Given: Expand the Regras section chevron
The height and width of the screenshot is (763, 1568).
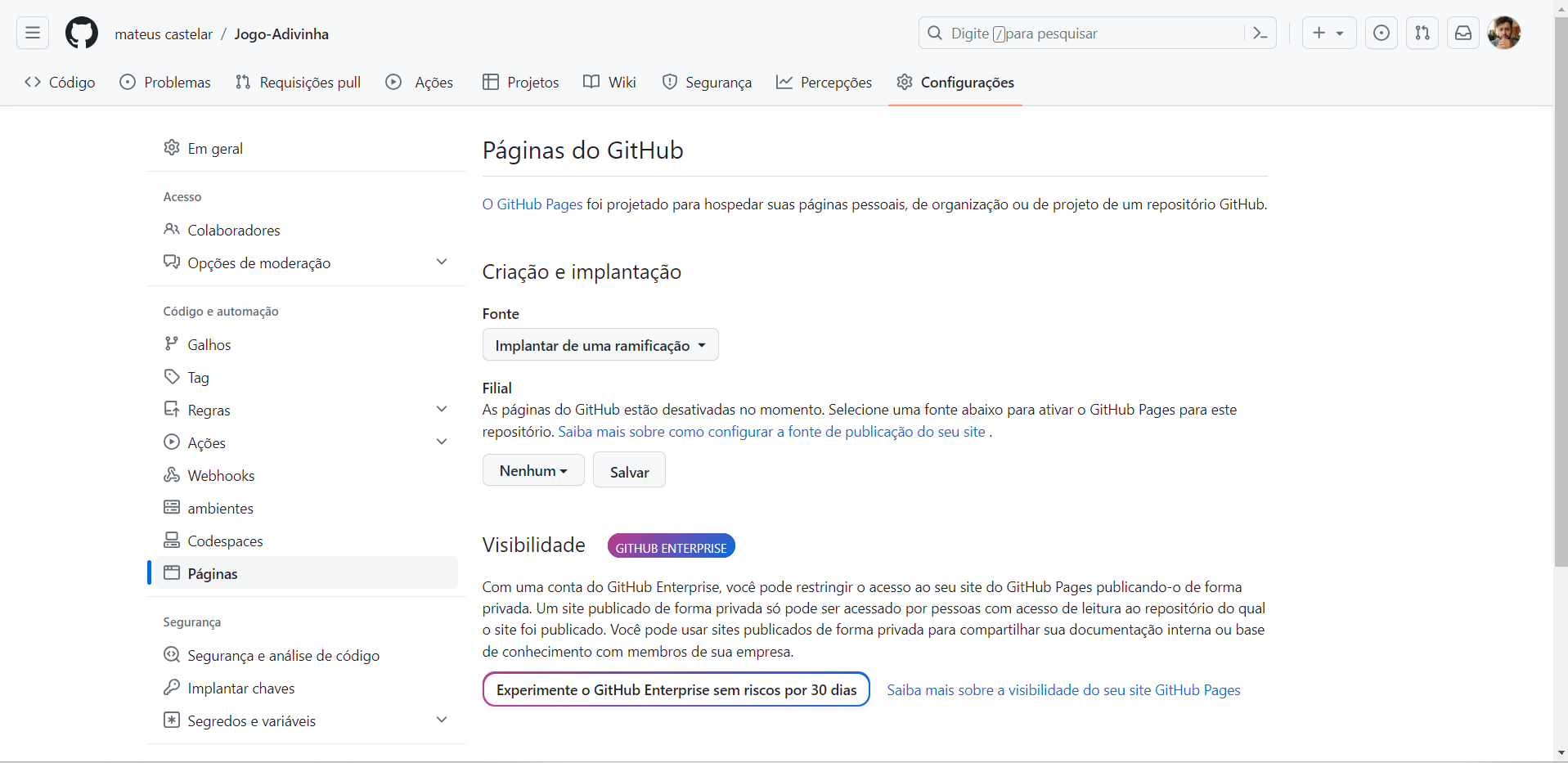Looking at the screenshot, I should [x=442, y=409].
